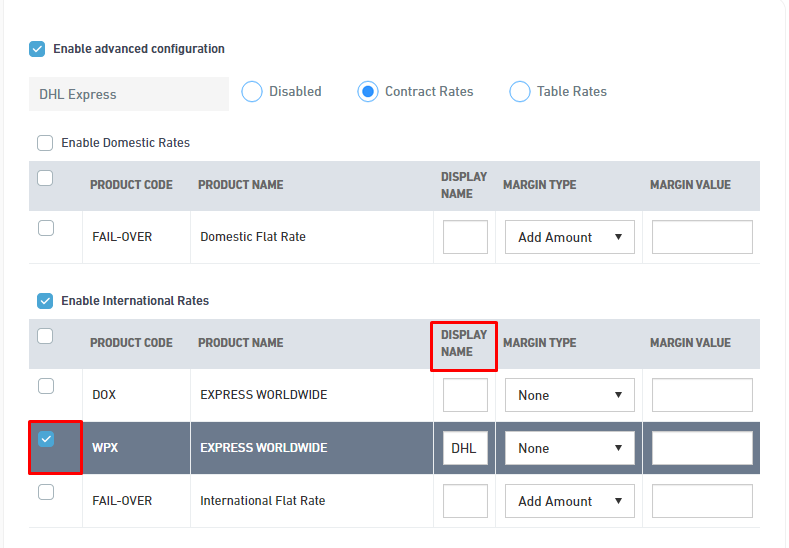Click MARGIN TYPE header in domestic table
This screenshot has width=789, height=548.
pyautogui.click(x=539, y=185)
